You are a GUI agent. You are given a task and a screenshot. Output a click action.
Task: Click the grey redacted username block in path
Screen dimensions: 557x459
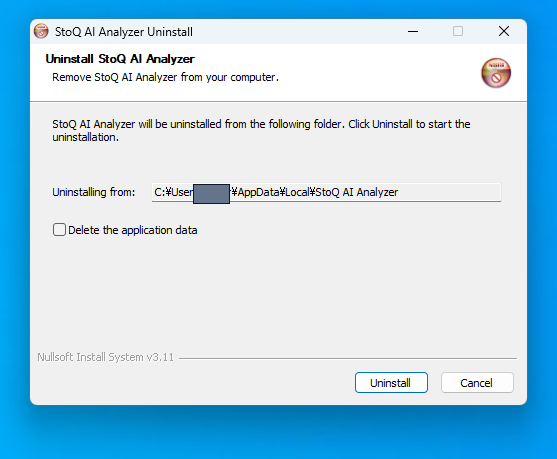point(211,194)
